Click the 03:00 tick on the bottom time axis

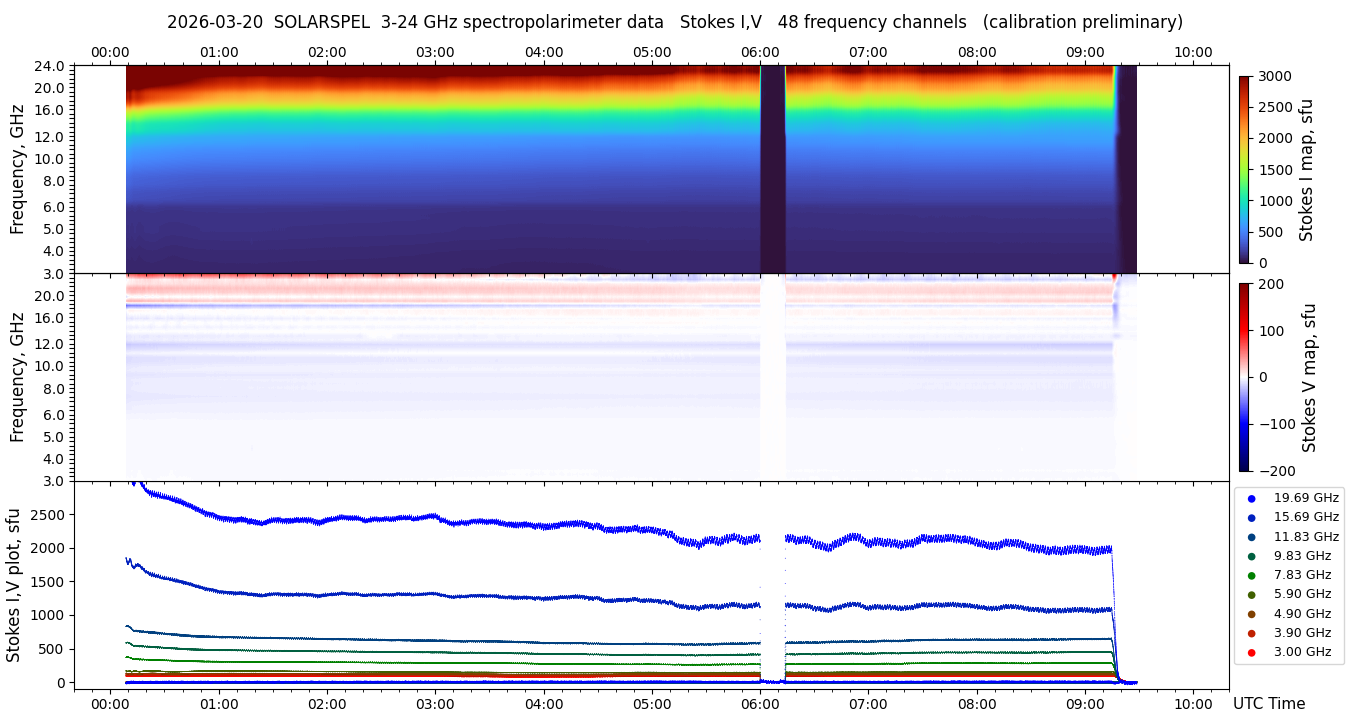(x=435, y=703)
